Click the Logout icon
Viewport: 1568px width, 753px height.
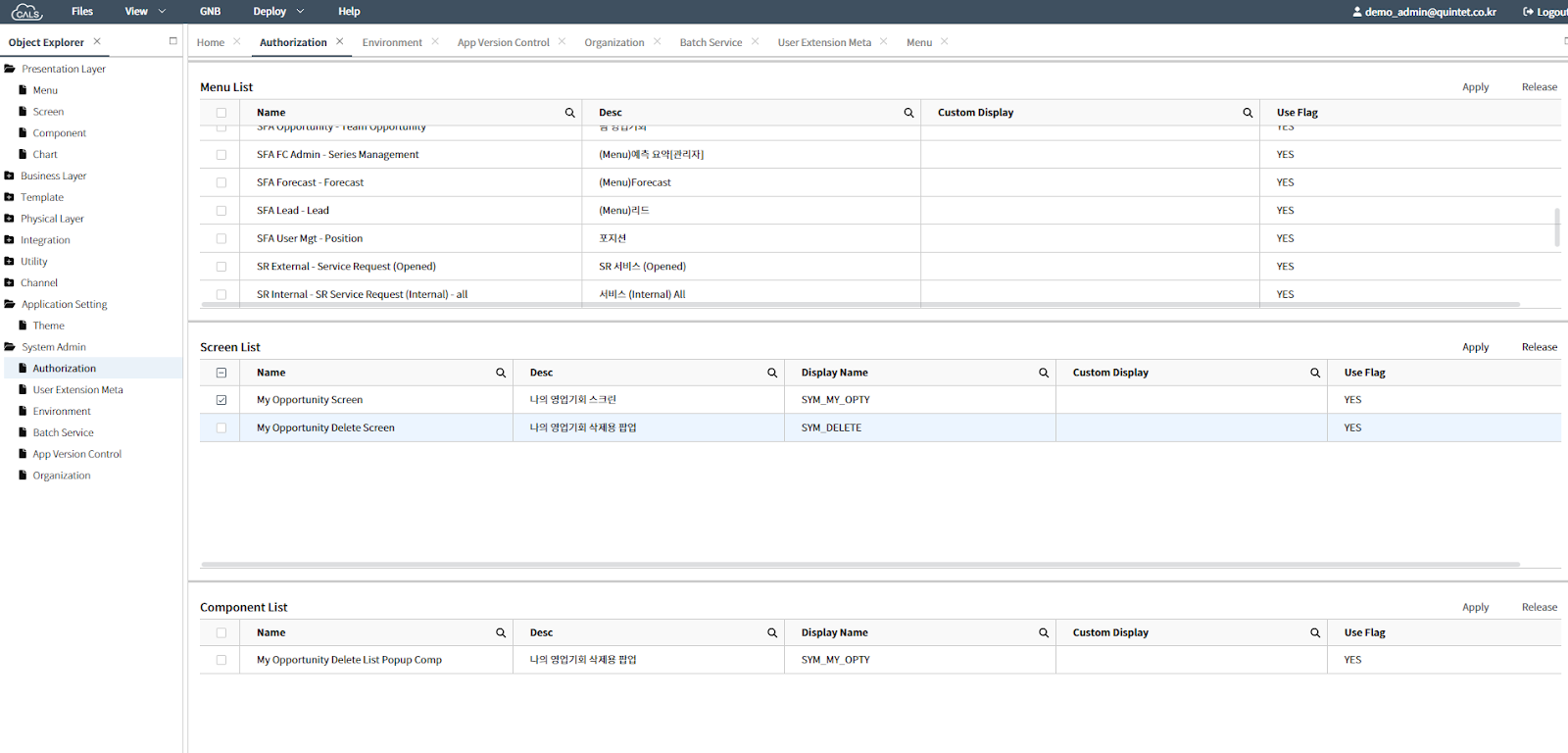(x=1528, y=12)
